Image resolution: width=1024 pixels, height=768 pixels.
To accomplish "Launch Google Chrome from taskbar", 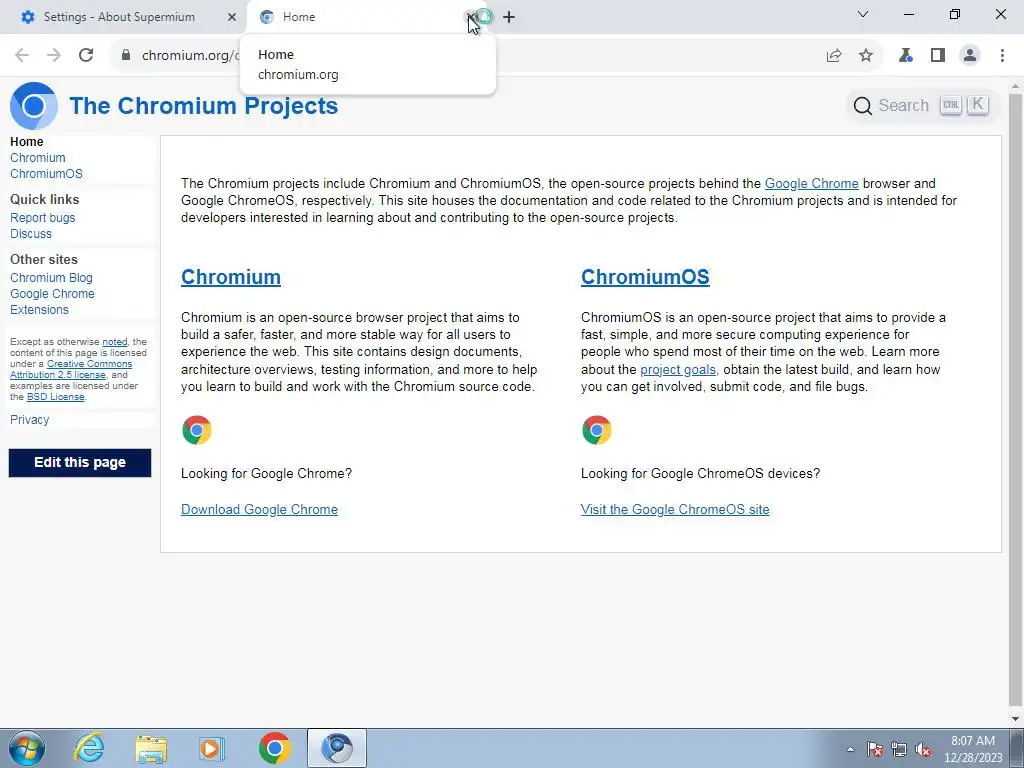I will click(274, 748).
